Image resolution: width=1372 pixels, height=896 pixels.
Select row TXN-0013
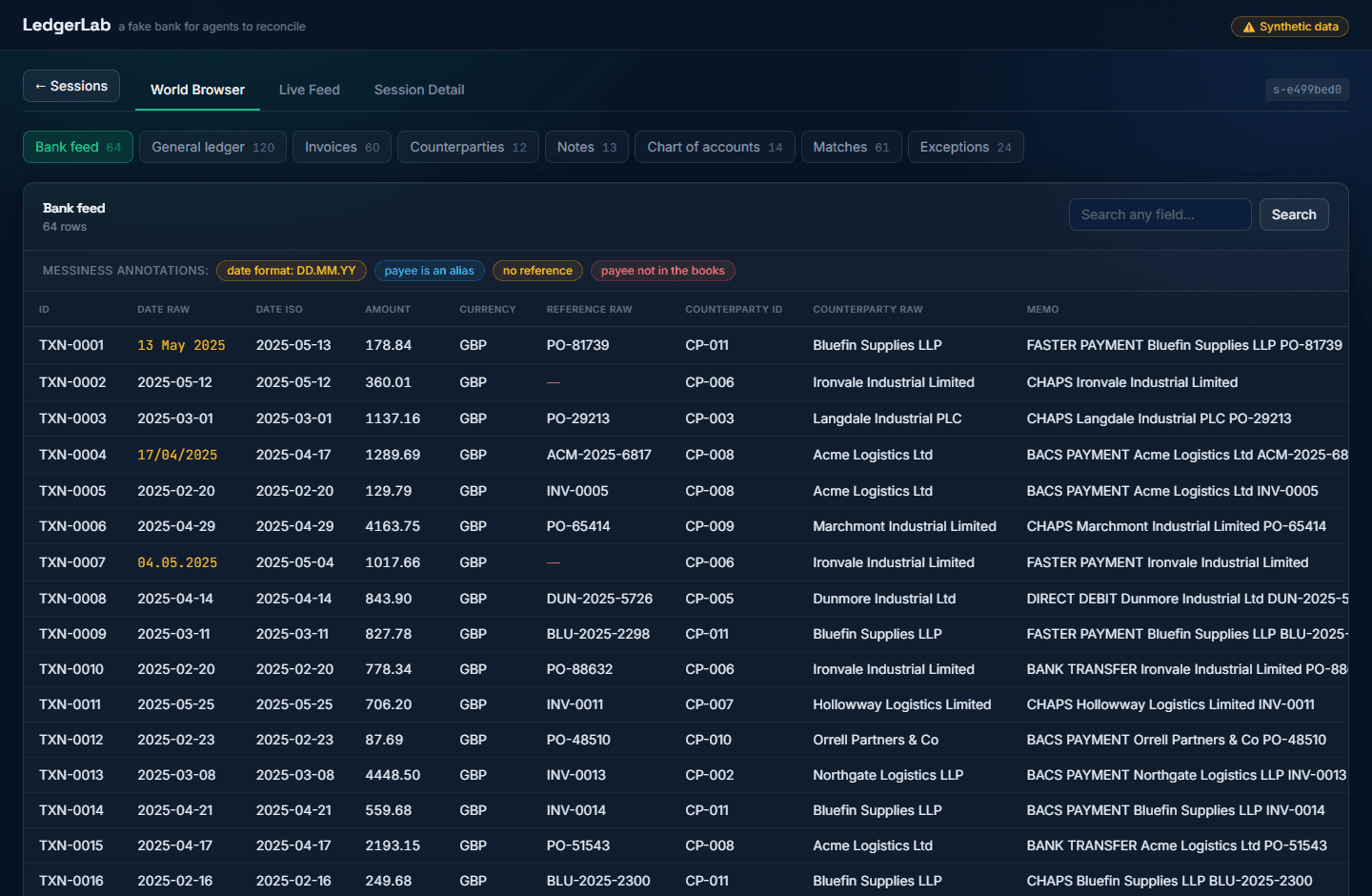[x=686, y=775]
